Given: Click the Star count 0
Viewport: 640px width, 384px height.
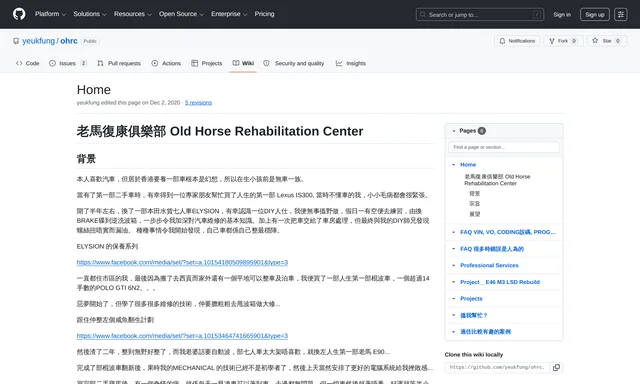Looking at the screenshot, I should tap(618, 41).
